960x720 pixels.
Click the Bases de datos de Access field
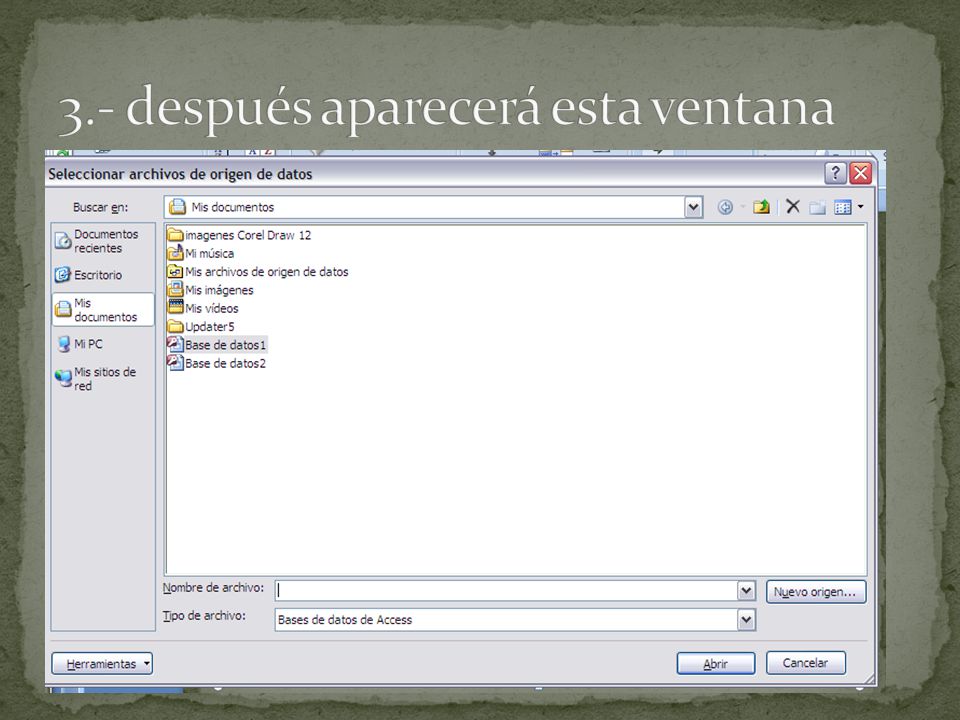point(506,620)
